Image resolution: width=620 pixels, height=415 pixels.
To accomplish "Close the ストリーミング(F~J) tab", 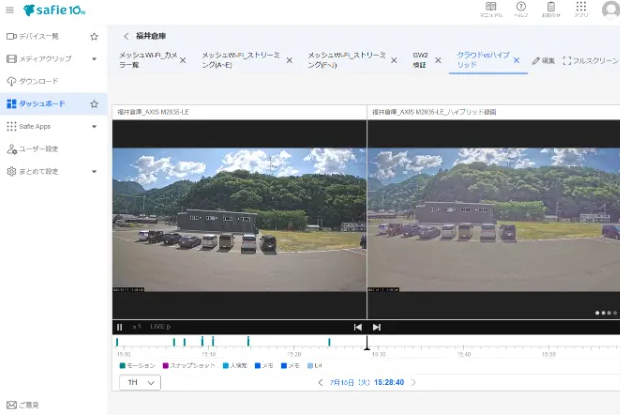I will (394, 60).
